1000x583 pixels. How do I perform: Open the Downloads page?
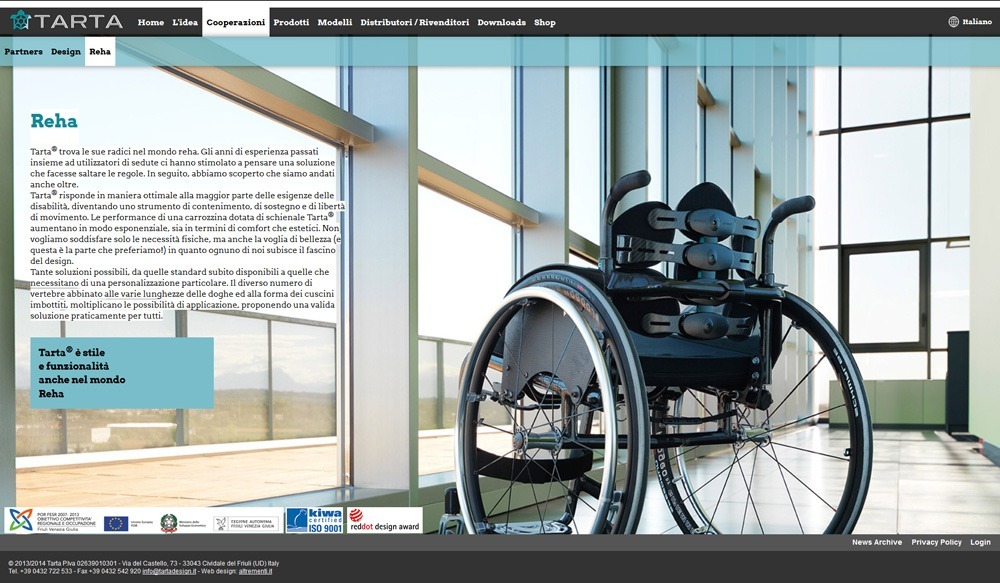coord(501,22)
